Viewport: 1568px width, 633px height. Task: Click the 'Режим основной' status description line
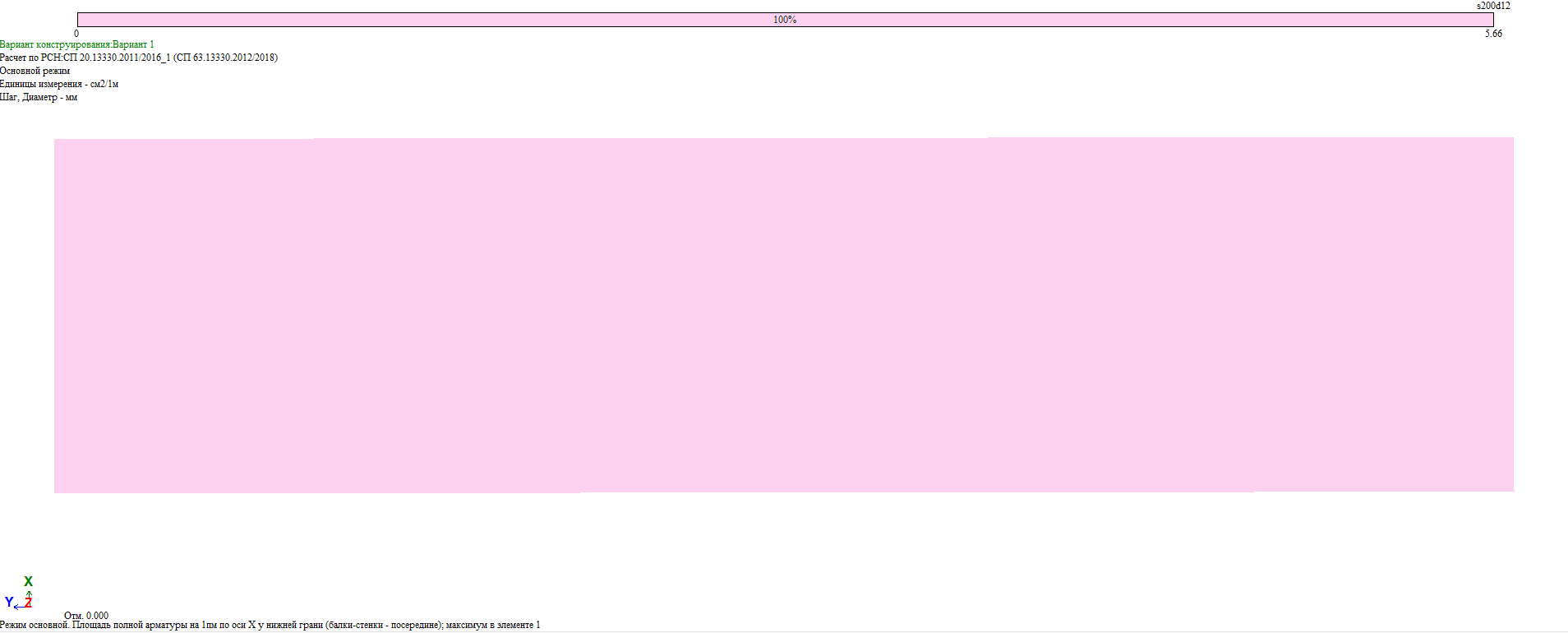coord(270,625)
